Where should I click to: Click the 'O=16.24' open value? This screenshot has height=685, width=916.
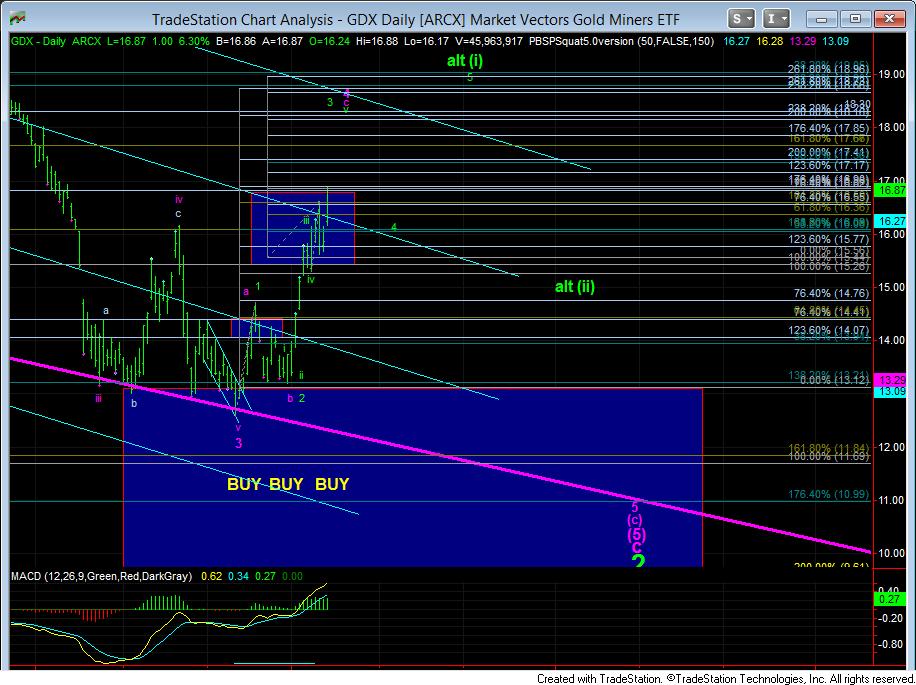329,41
